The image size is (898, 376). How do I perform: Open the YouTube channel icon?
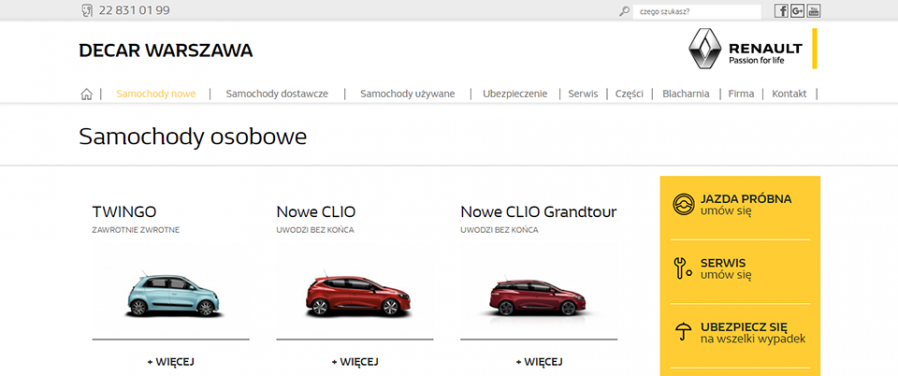click(x=814, y=11)
